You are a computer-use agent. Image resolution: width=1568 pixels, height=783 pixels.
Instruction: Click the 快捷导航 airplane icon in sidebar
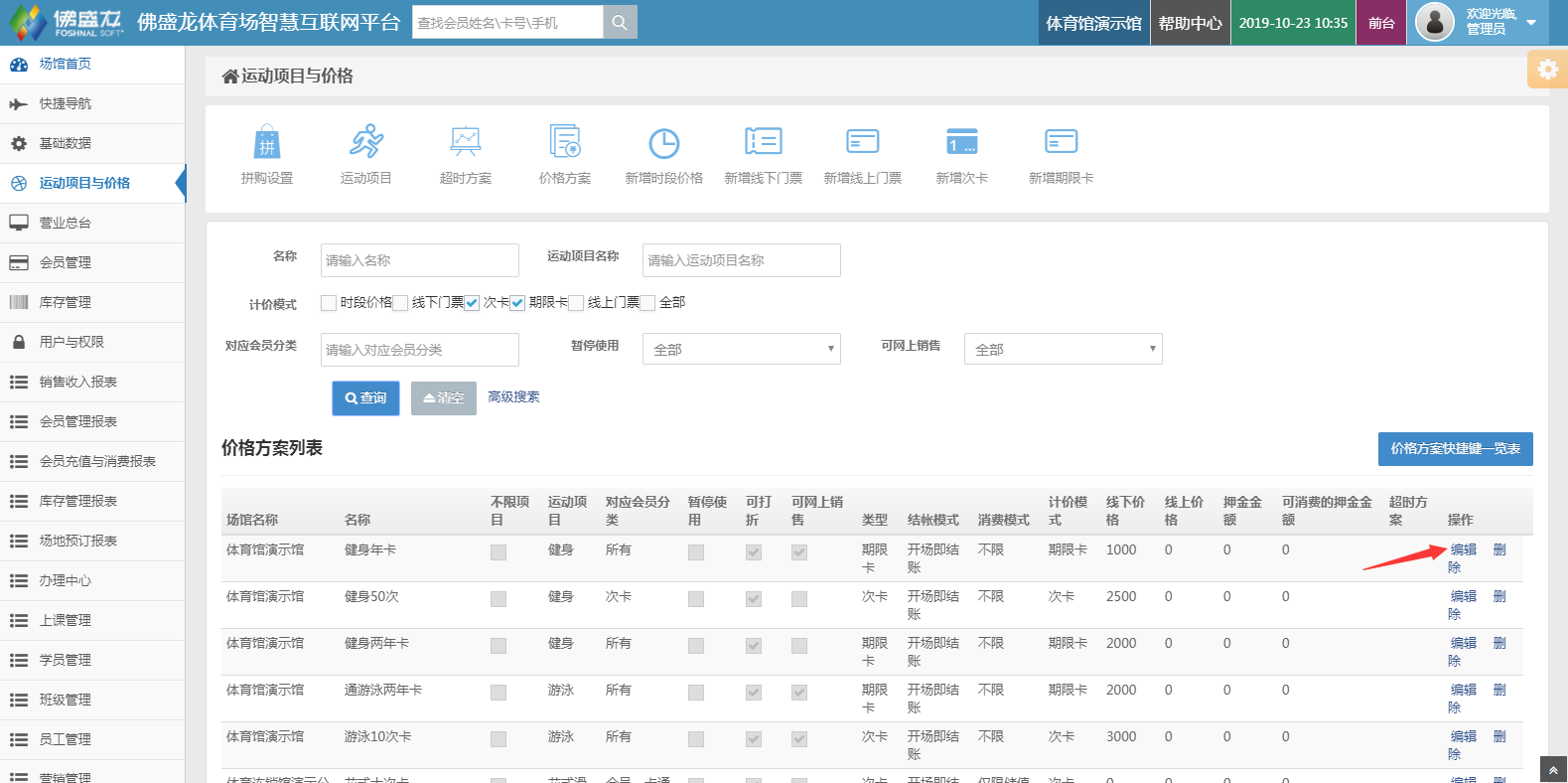click(x=19, y=104)
